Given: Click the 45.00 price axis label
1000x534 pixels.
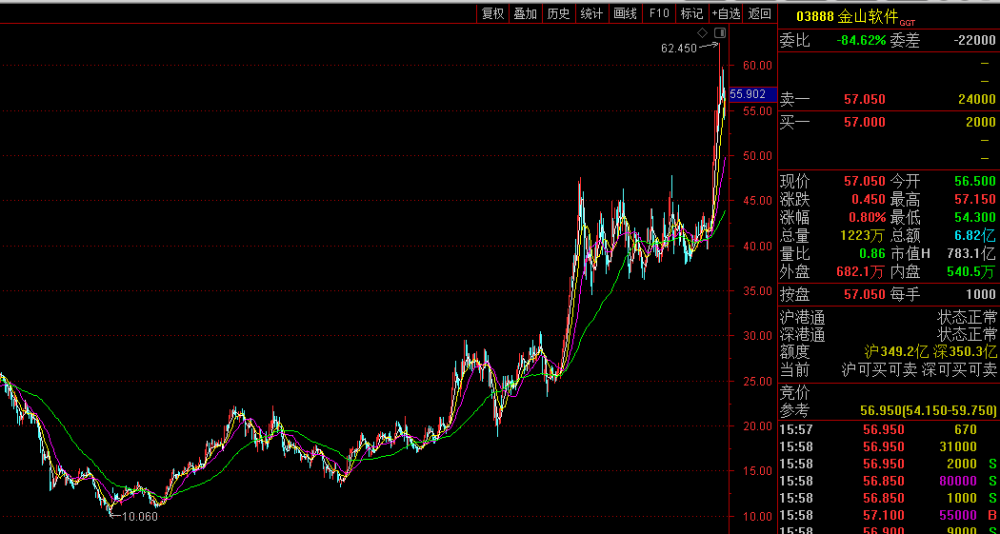Looking at the screenshot, I should pos(756,201).
